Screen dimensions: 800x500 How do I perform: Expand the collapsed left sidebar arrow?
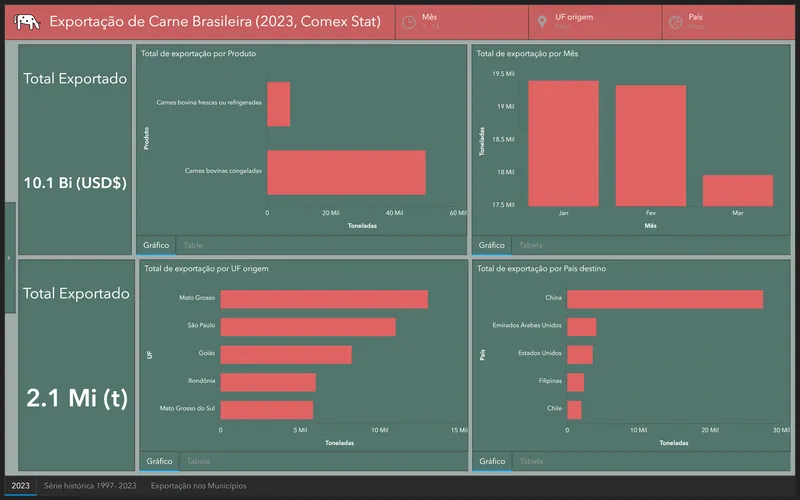9,258
